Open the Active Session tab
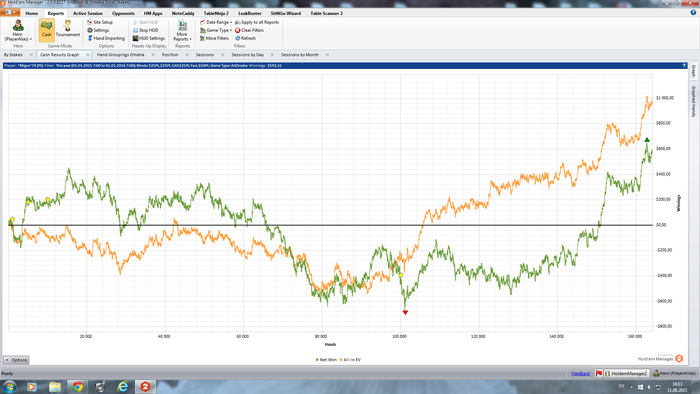The width and height of the screenshot is (700, 394). pos(88,13)
